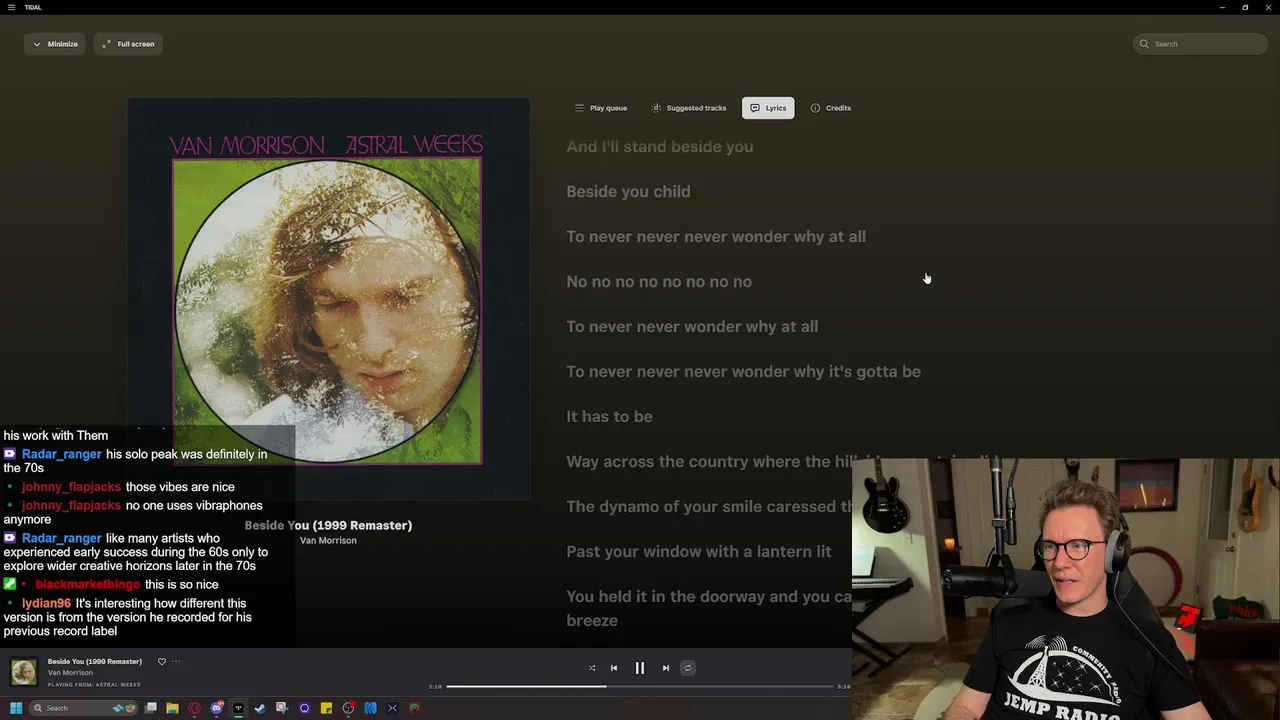This screenshot has width=1280, height=720.
Task: Open Discord from the taskbar
Action: 216,708
